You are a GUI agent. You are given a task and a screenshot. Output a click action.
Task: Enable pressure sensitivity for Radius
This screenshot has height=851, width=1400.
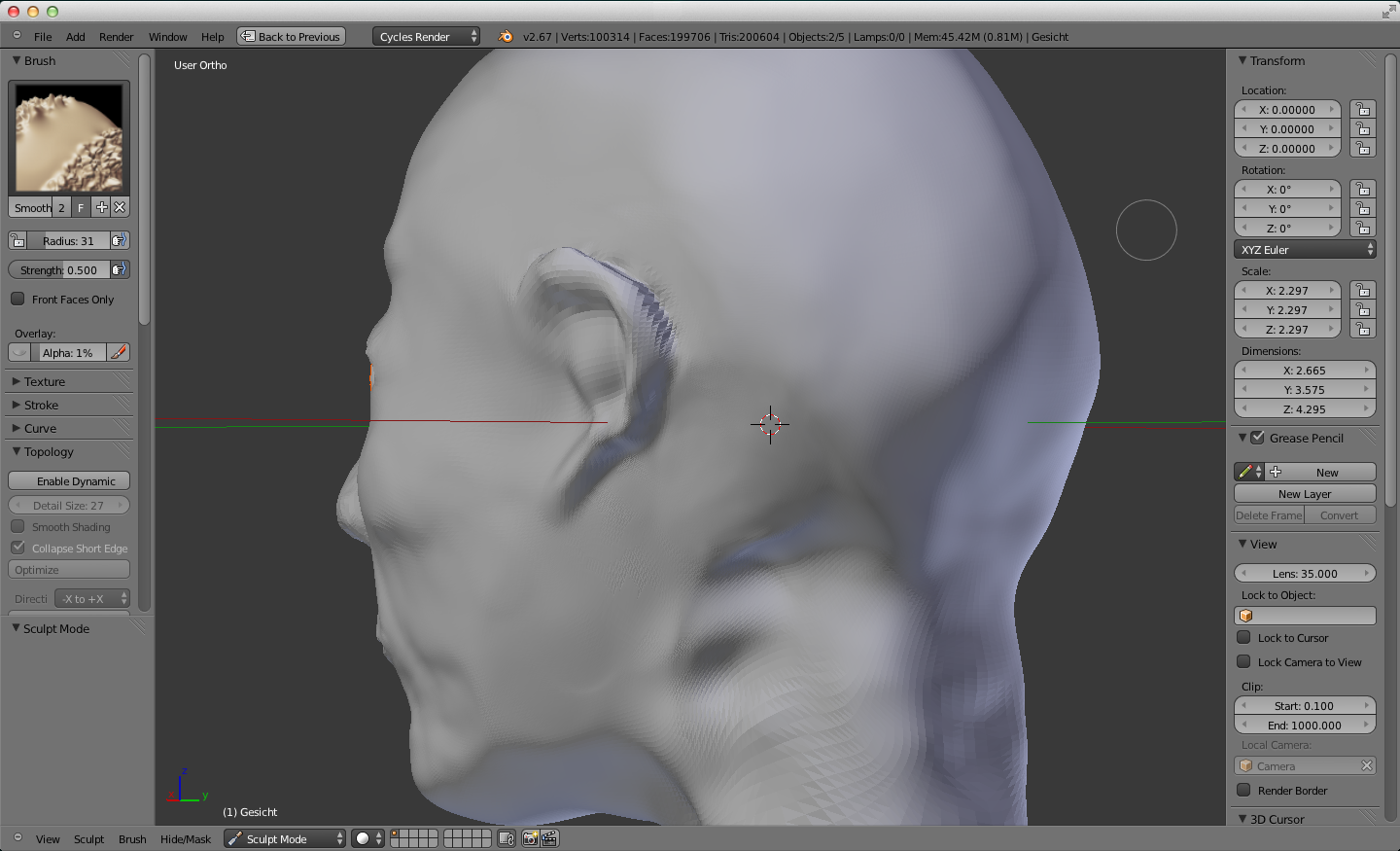pos(119,241)
